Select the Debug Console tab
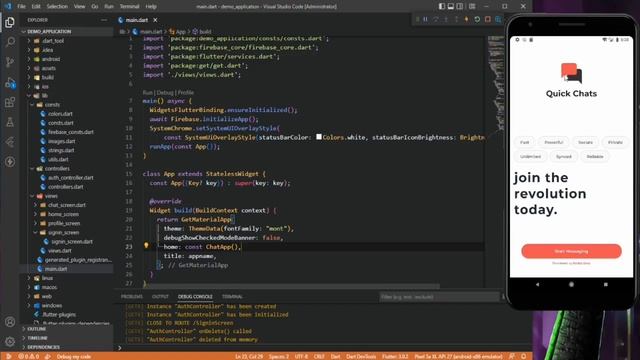Viewport: 640px width, 360px height. 195,296
